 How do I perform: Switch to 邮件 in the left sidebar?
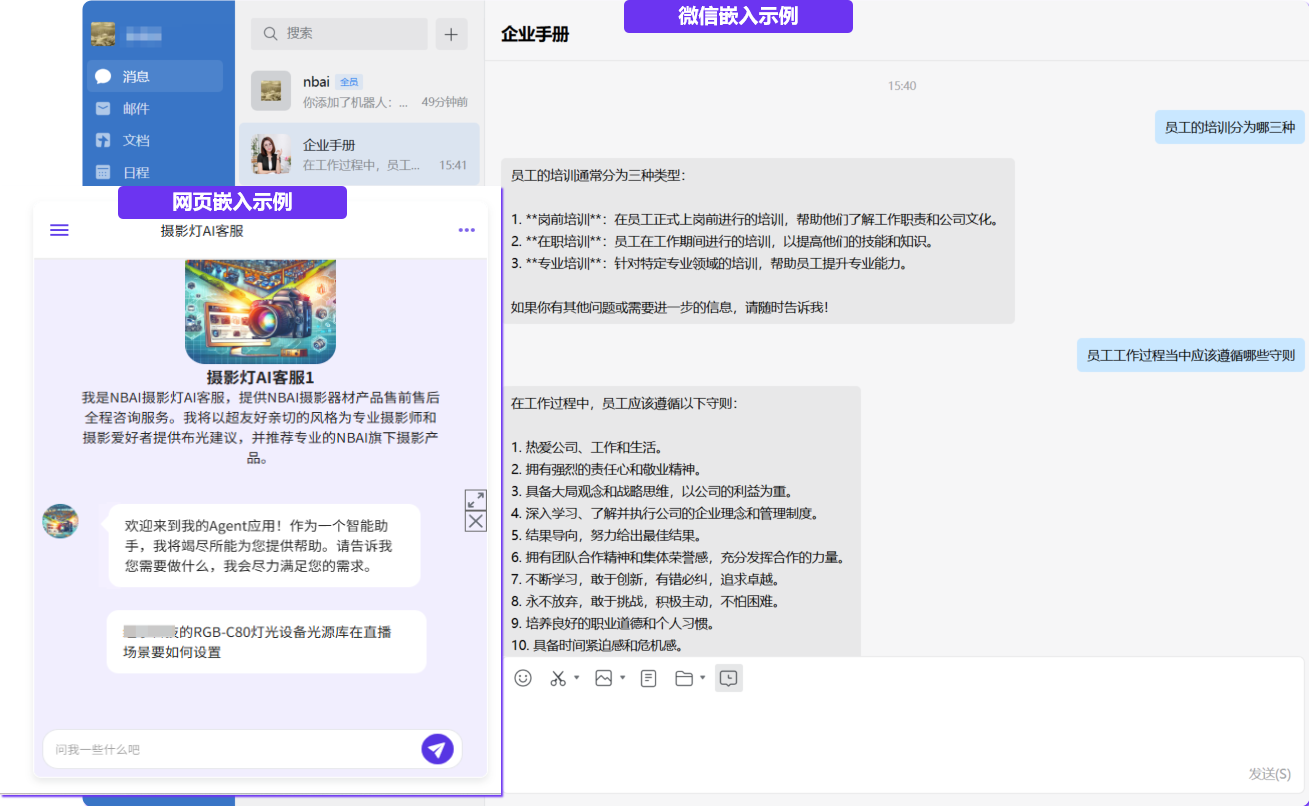point(136,108)
